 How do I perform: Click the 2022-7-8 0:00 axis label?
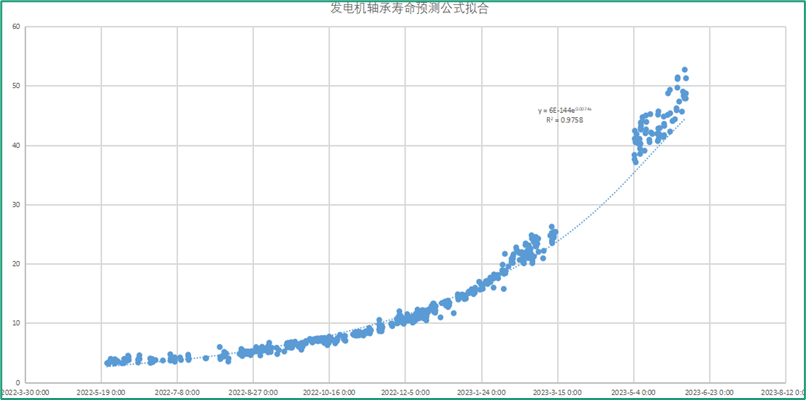point(178,392)
